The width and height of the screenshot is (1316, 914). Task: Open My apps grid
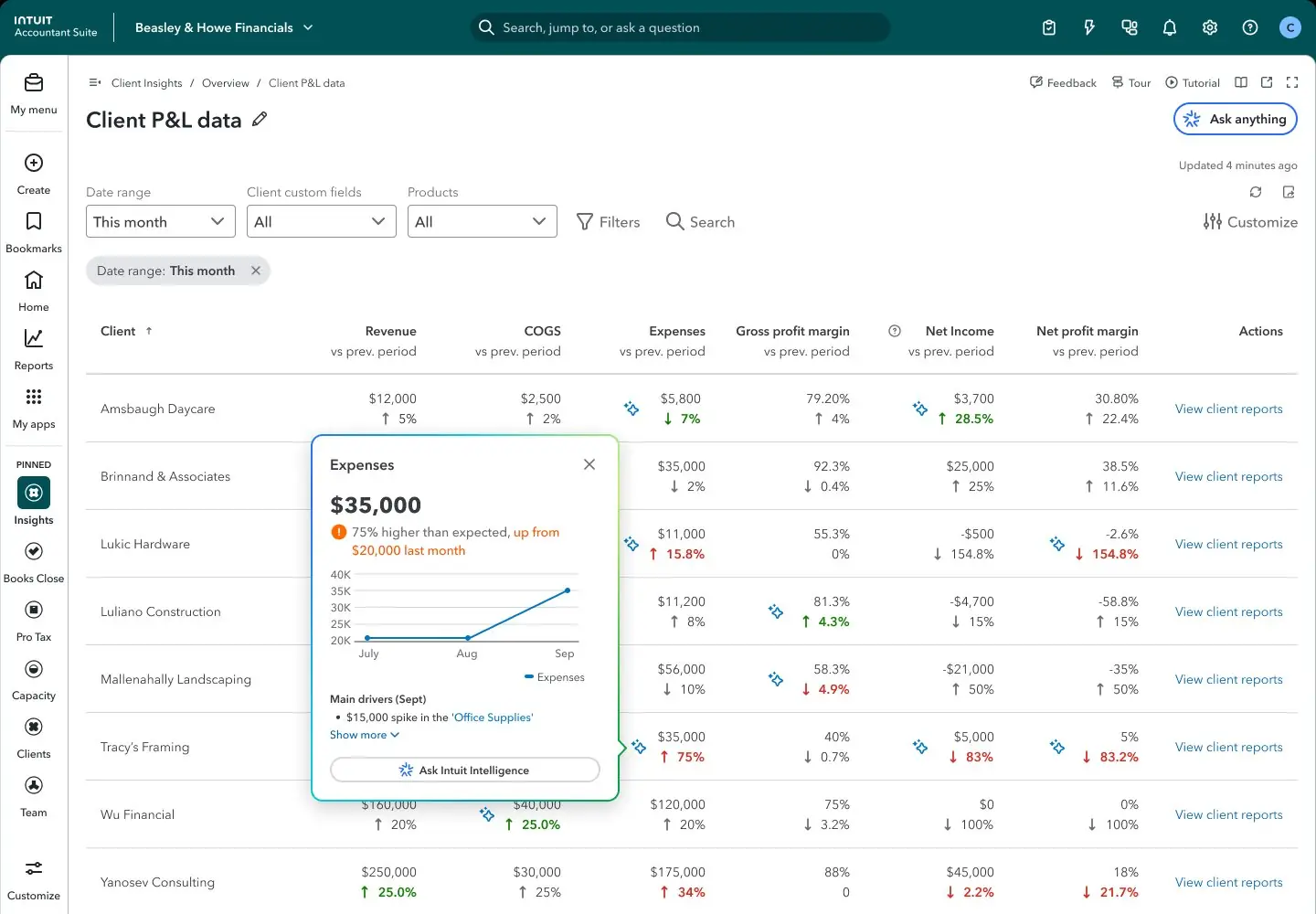[34, 409]
